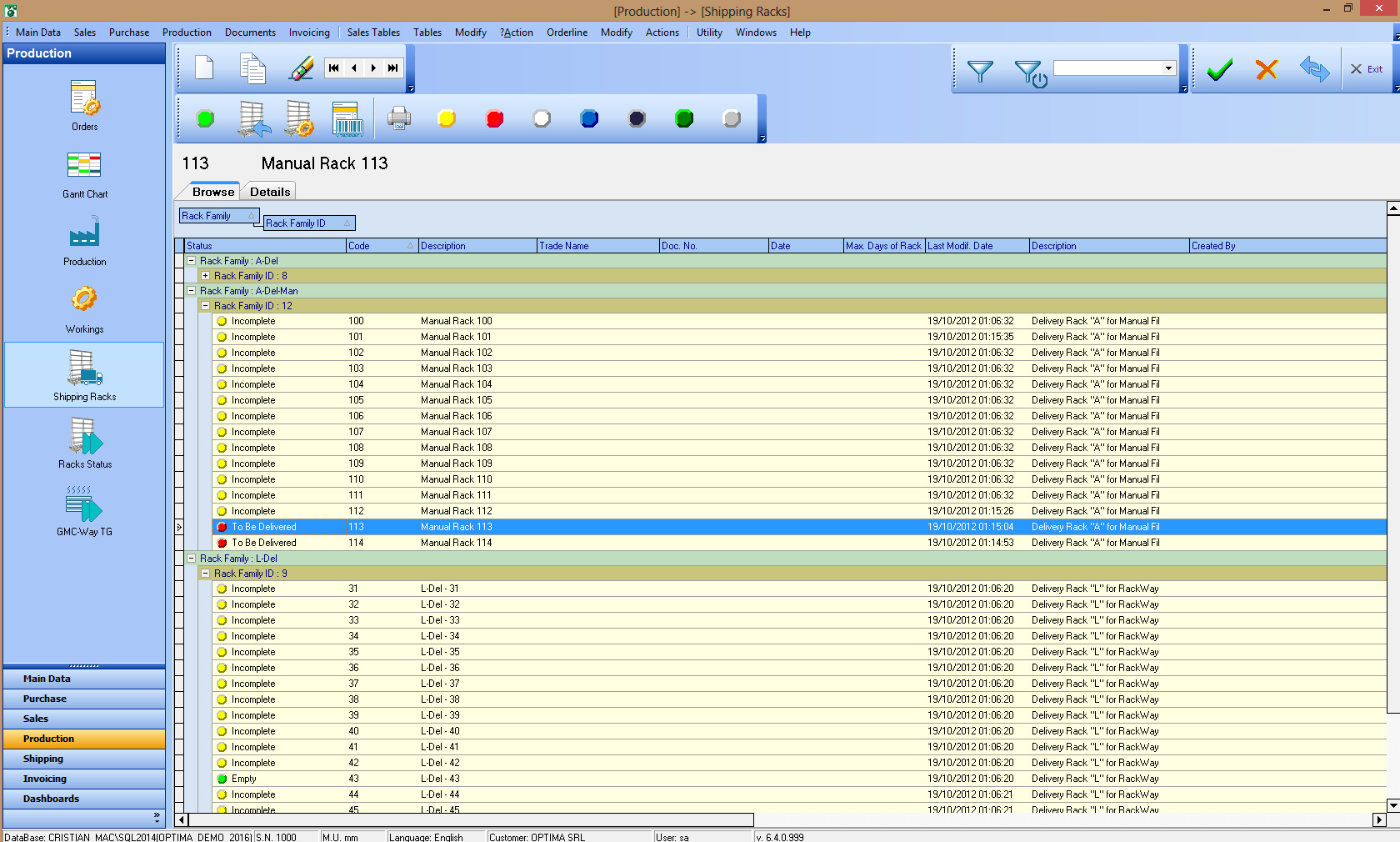This screenshot has width=1400, height=842.
Task: Select Shipping Racks in the sidebar
Action: [x=84, y=375]
